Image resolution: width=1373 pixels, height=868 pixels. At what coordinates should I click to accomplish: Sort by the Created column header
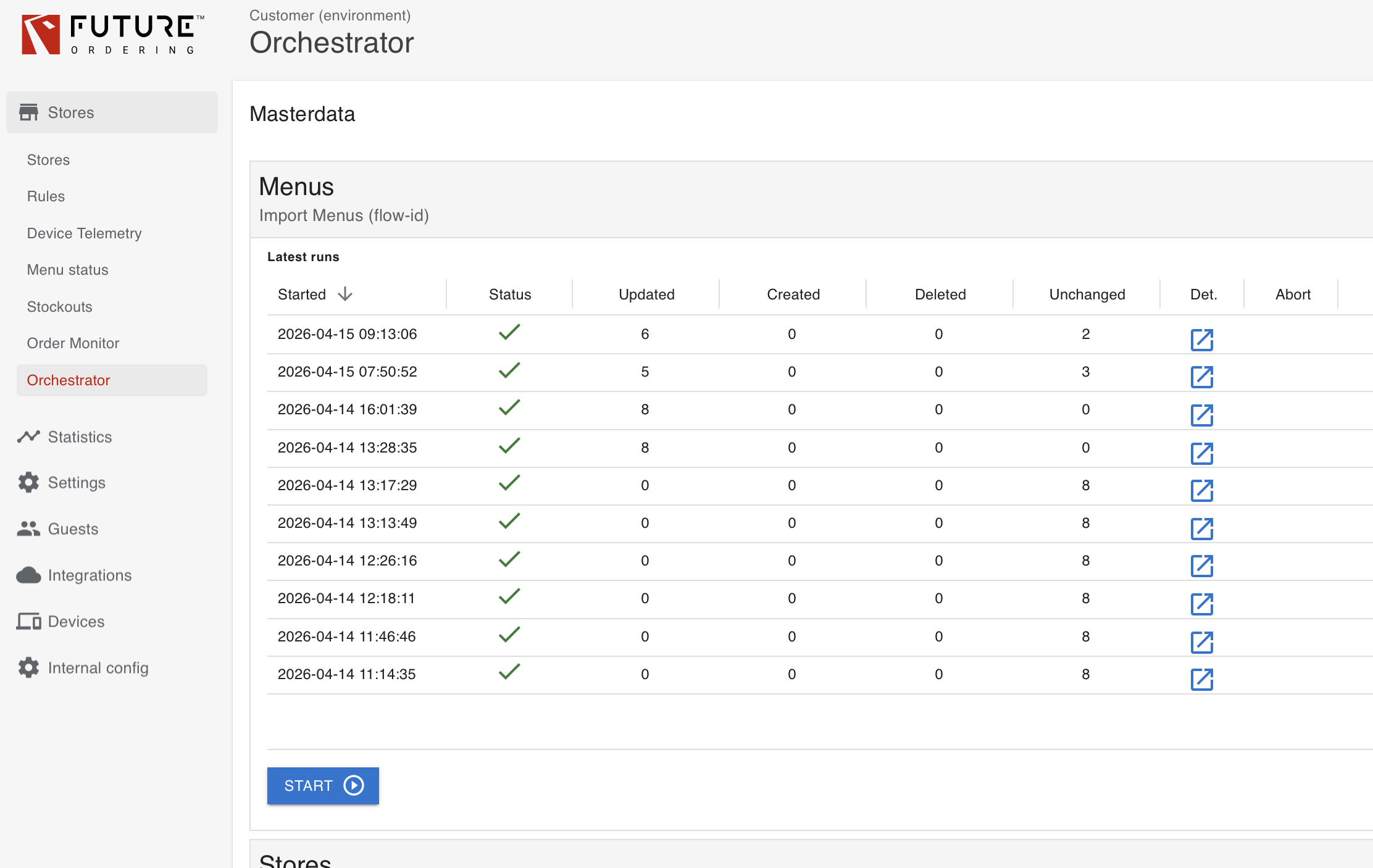coord(793,294)
